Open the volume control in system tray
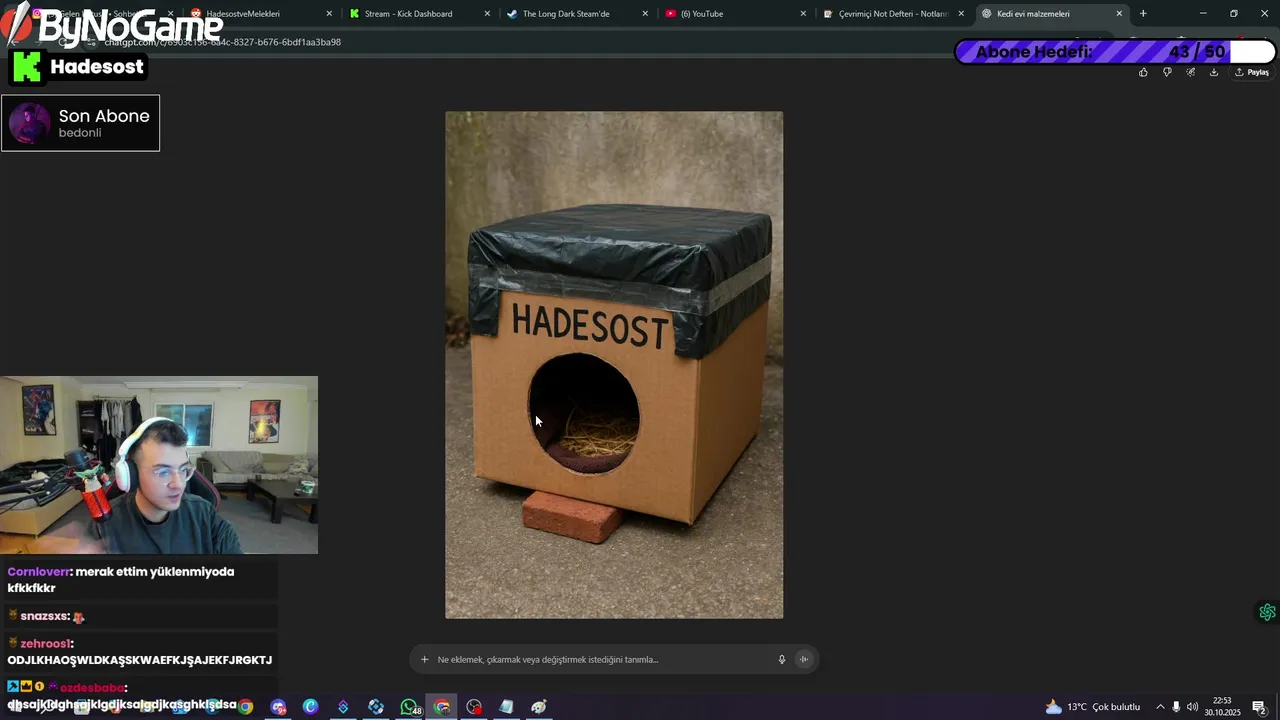This screenshot has height=720, width=1280. [x=1192, y=707]
